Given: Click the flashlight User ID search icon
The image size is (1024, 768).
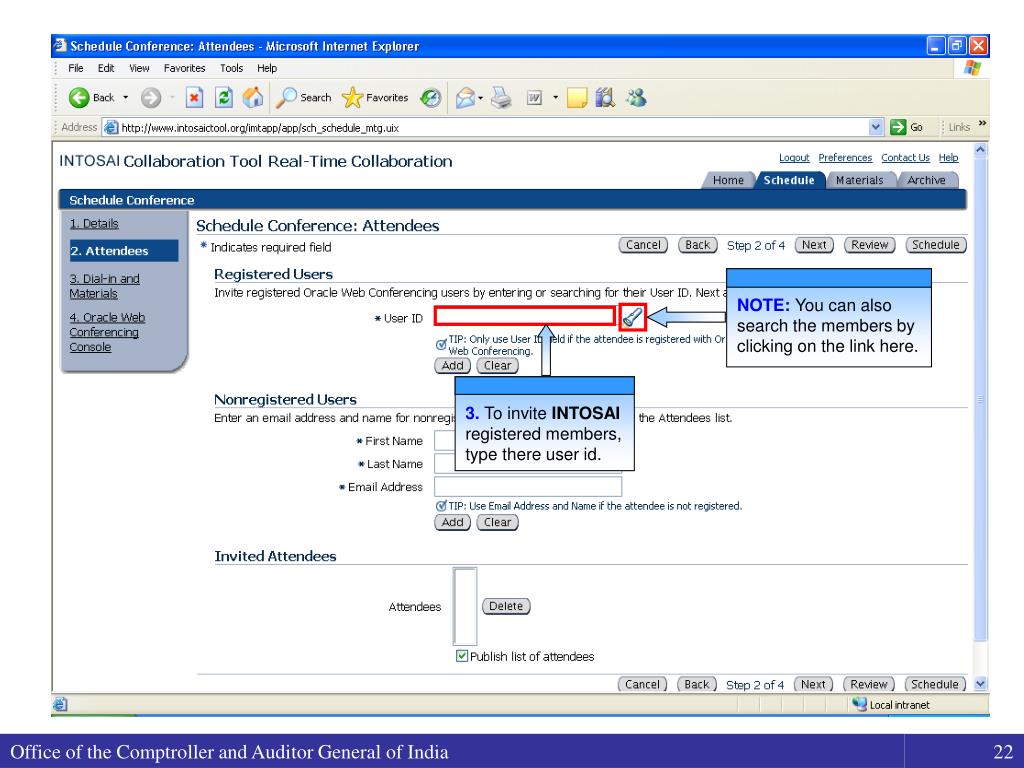Looking at the screenshot, I should tap(632, 318).
